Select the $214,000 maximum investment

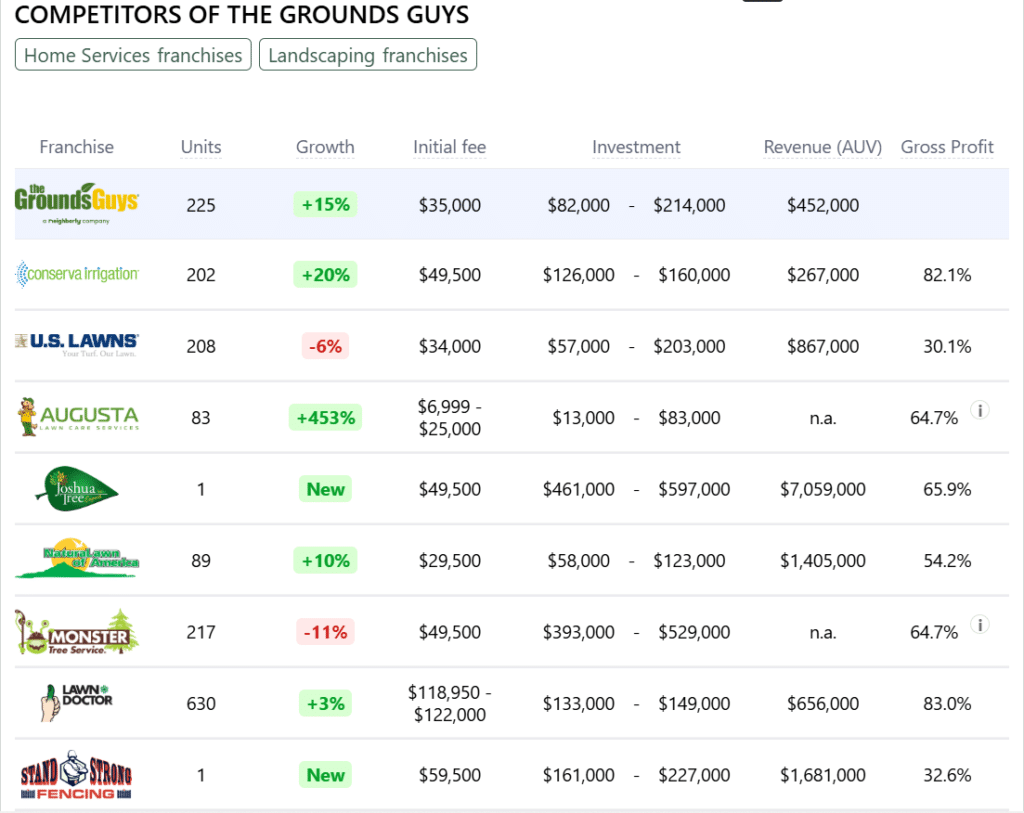tap(689, 205)
